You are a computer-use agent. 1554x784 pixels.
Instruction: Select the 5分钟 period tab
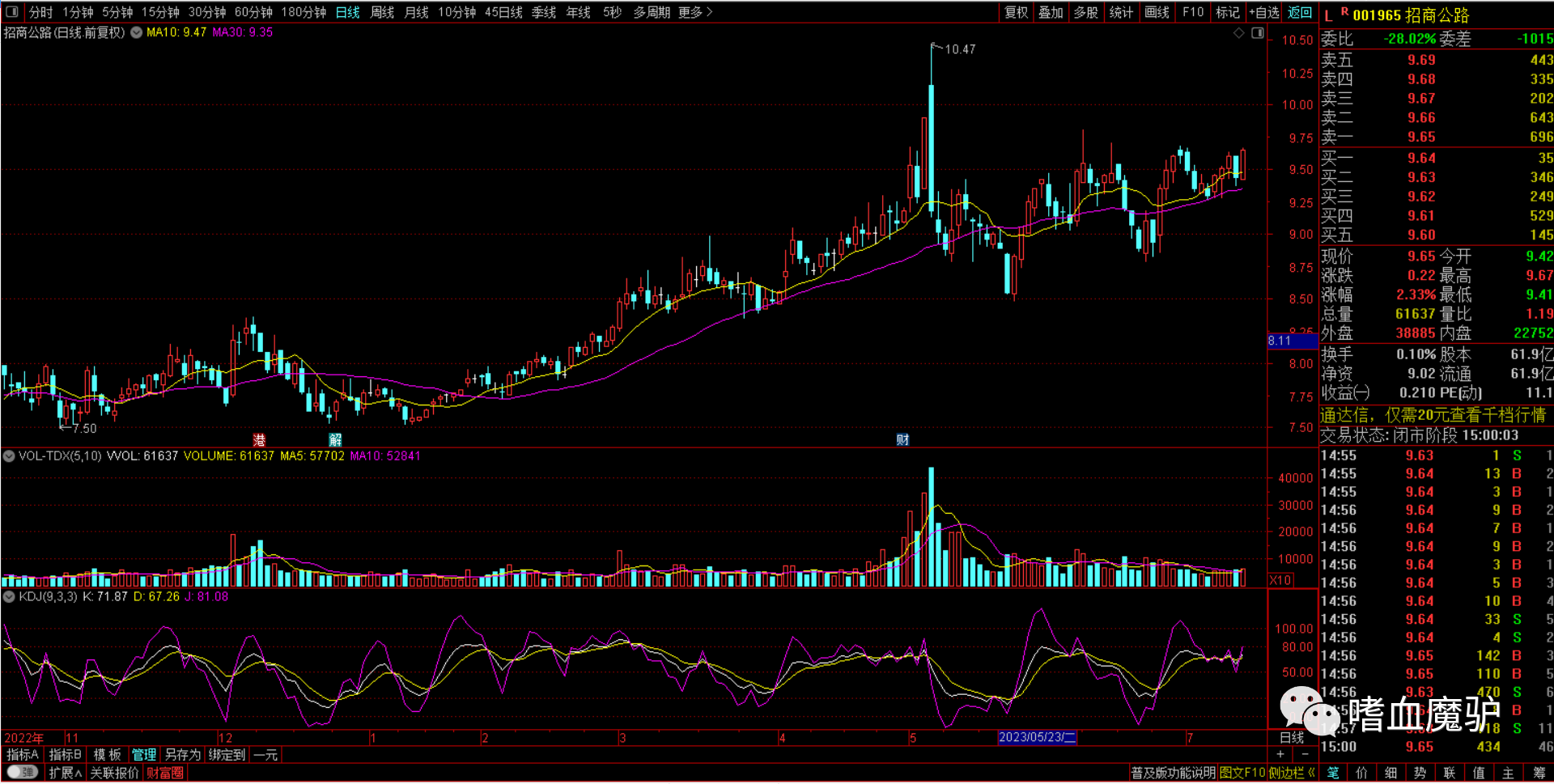click(117, 12)
